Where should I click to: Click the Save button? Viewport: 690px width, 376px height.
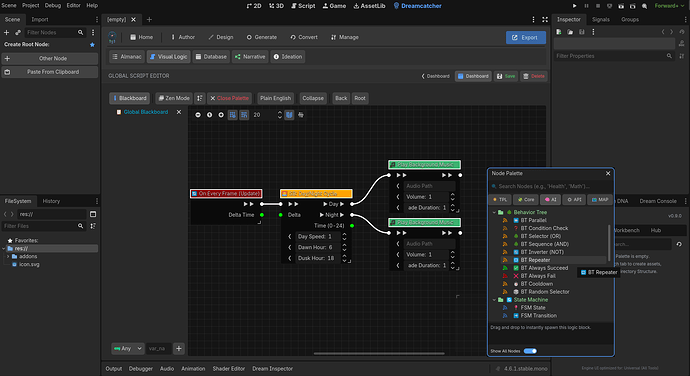pos(506,76)
